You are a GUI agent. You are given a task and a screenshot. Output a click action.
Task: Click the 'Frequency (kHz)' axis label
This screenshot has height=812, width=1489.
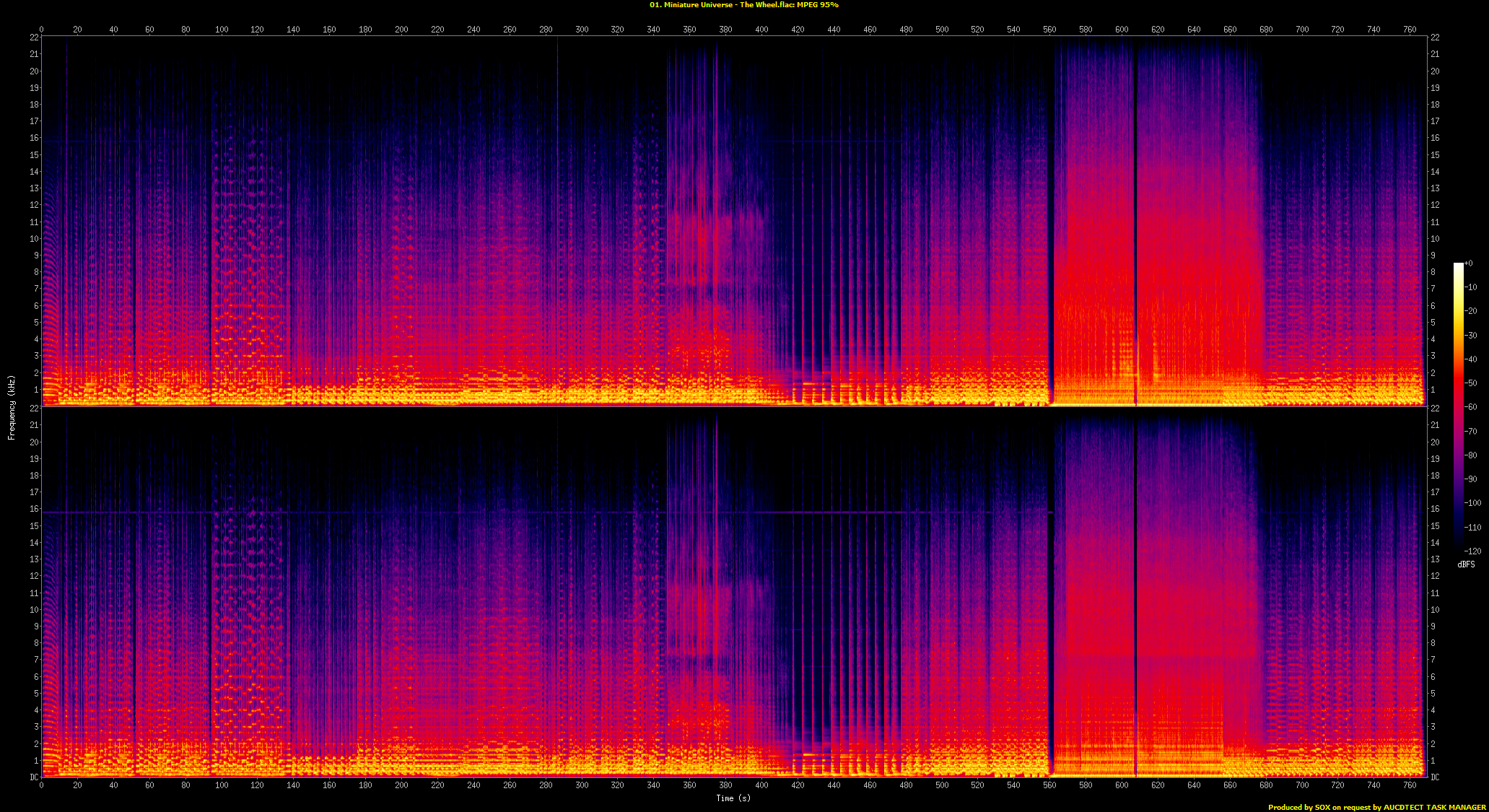pyautogui.click(x=12, y=407)
